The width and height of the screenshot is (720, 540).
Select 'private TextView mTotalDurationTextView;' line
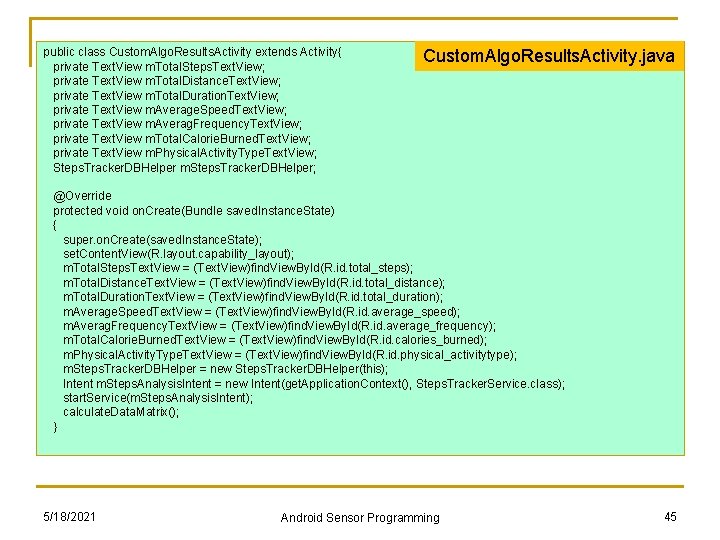[x=166, y=96]
